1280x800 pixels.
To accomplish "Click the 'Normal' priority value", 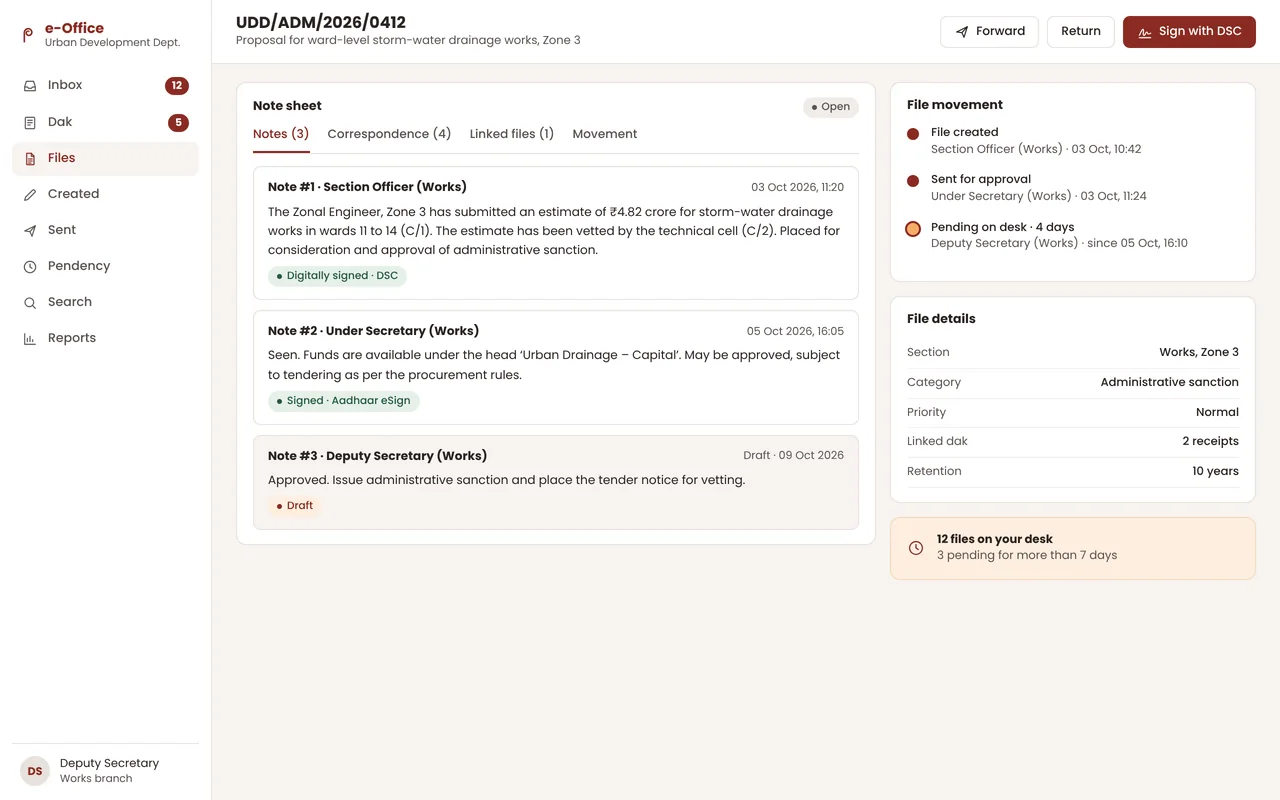I will point(1217,412).
